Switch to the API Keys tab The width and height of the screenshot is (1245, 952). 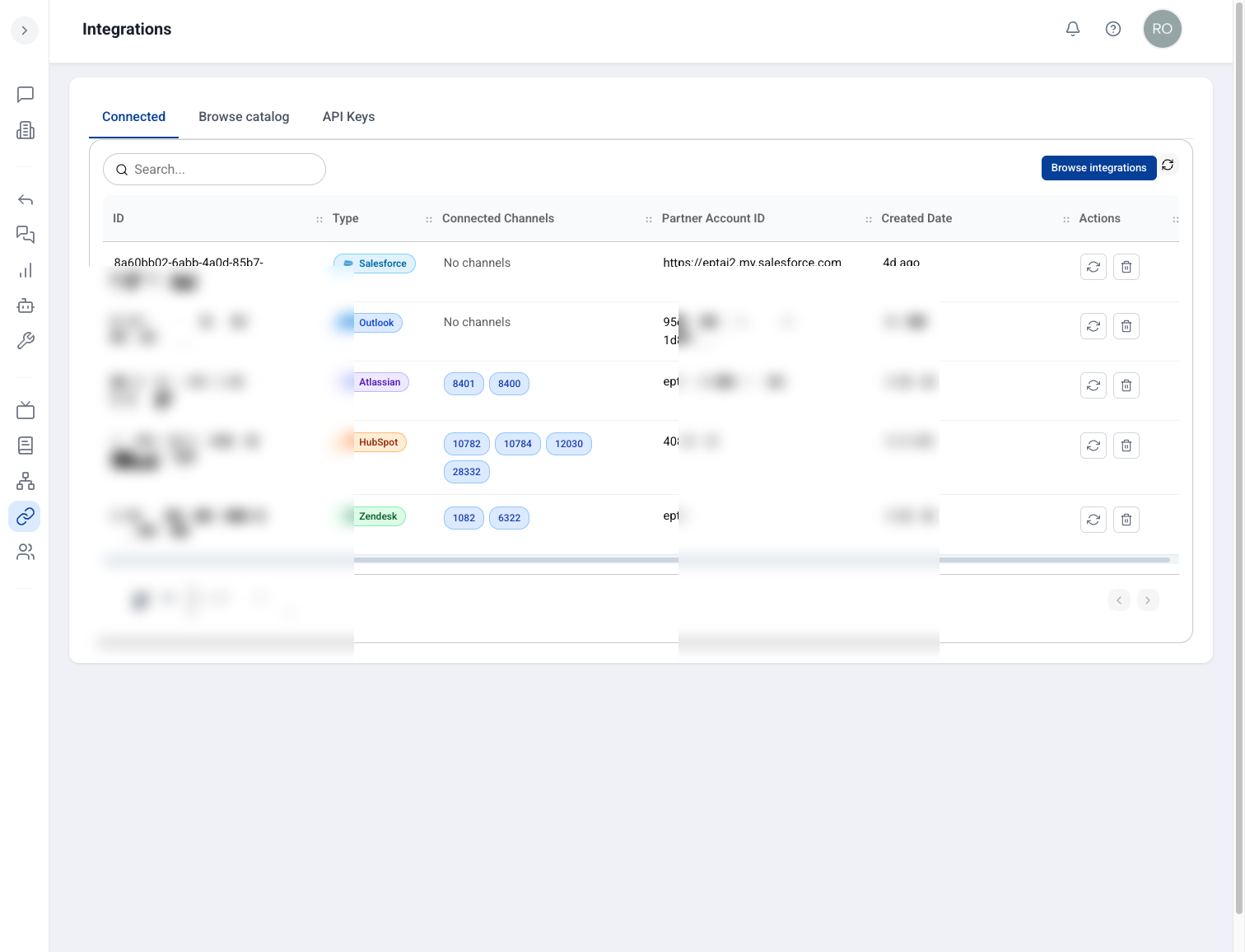point(348,117)
